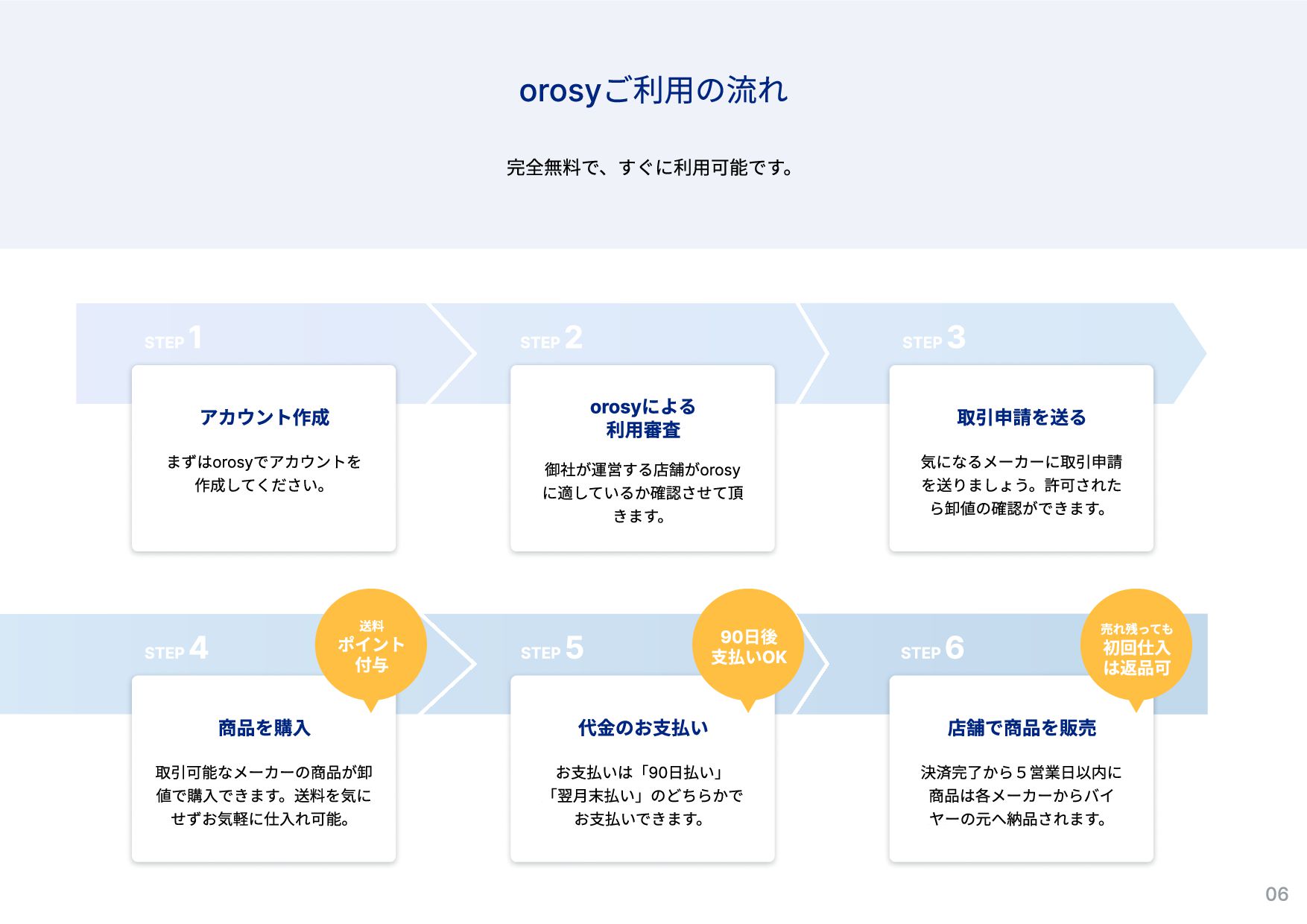Select the subtitle '完全無料で、すぐに利用可能です。'
This screenshot has height=924, width=1307.
(x=650, y=168)
